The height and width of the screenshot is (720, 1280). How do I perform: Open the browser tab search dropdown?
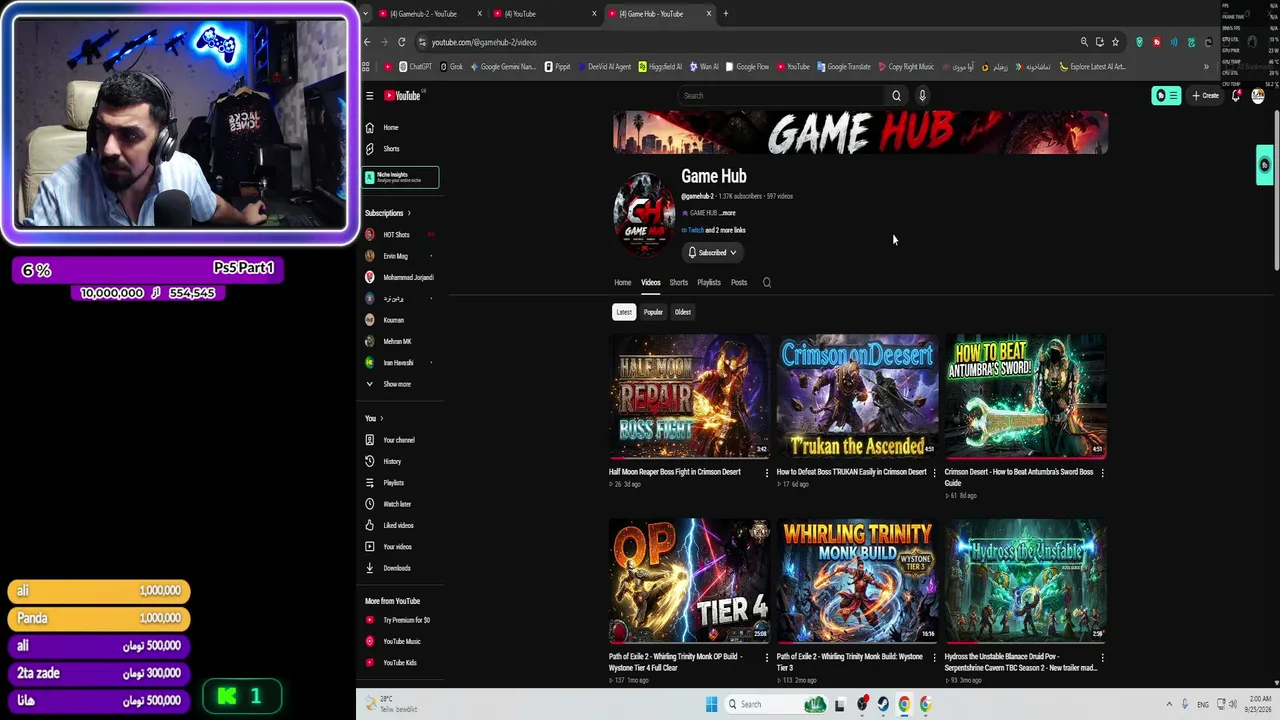(367, 14)
